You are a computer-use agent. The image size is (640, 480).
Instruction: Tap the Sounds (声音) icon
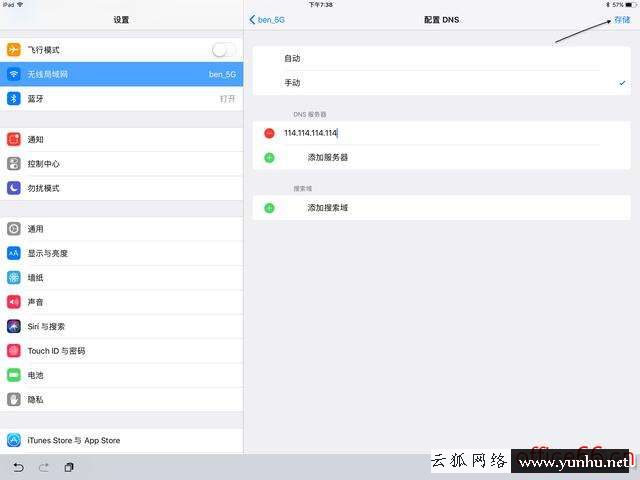click(x=13, y=302)
